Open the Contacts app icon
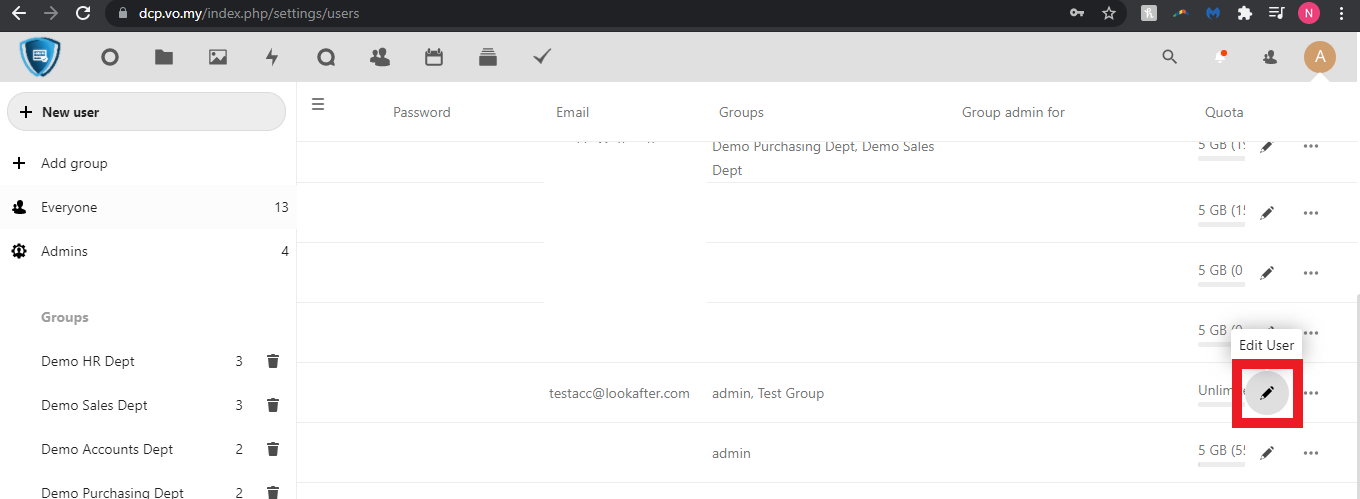Screen dimensions: 1360x499 tap(380, 57)
